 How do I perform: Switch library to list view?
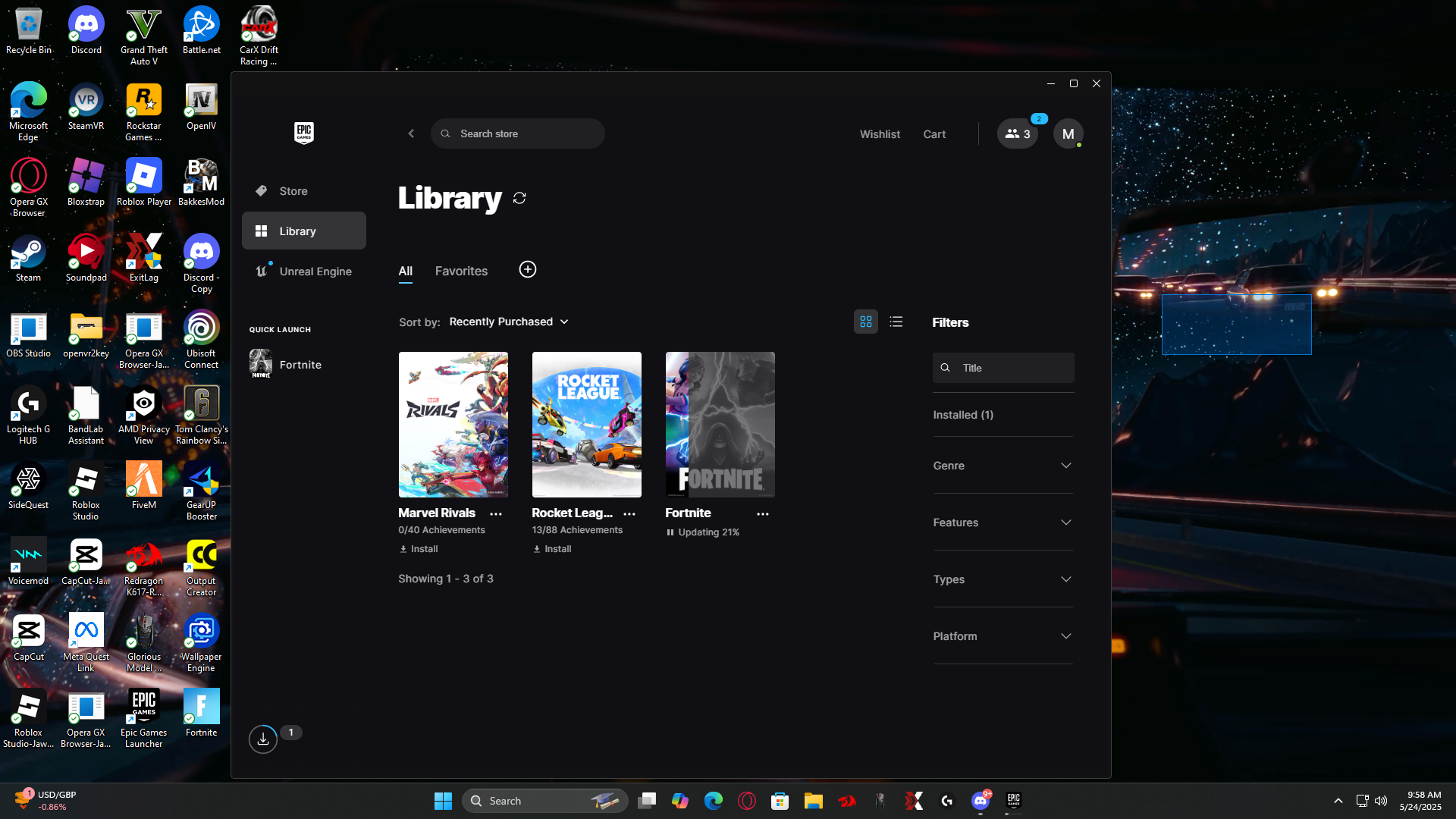pos(896,322)
